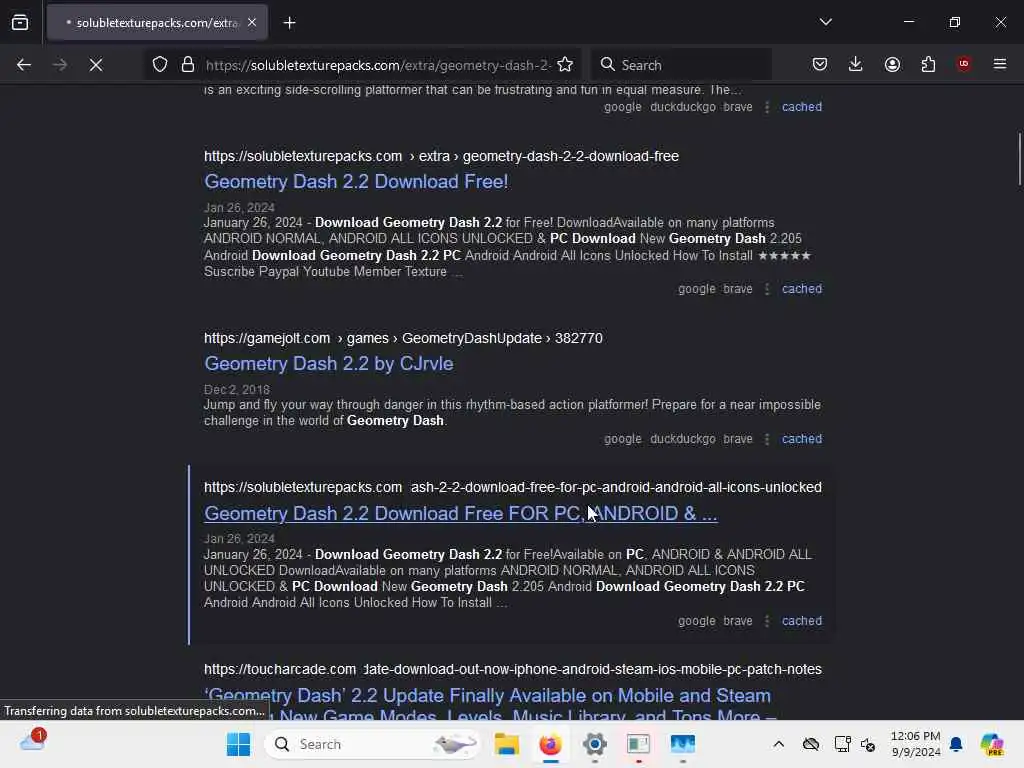The width and height of the screenshot is (1024, 768).
Task: Open Windows Start menu
Action: (x=238, y=744)
